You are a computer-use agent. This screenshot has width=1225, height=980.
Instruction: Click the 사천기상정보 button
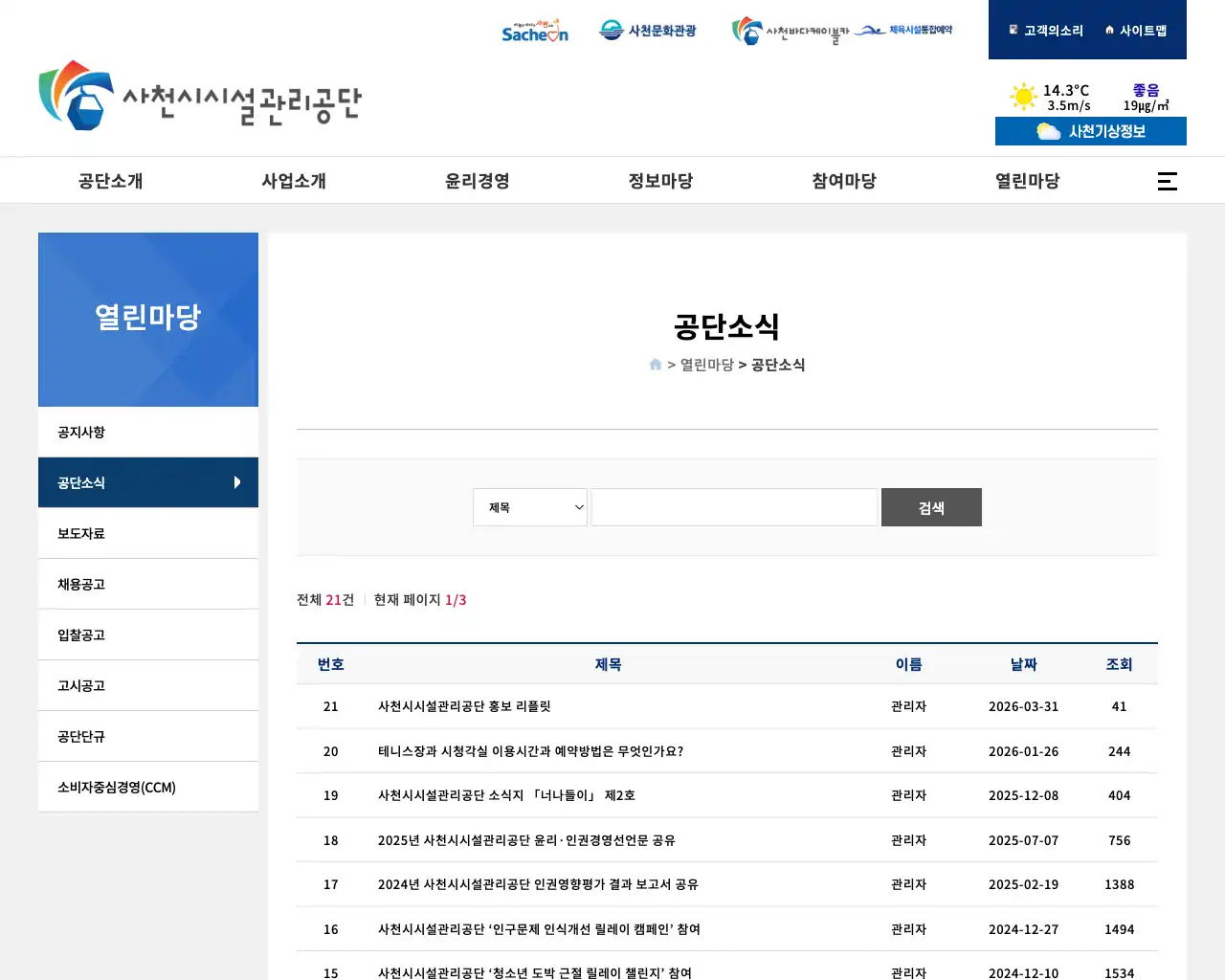1091,131
